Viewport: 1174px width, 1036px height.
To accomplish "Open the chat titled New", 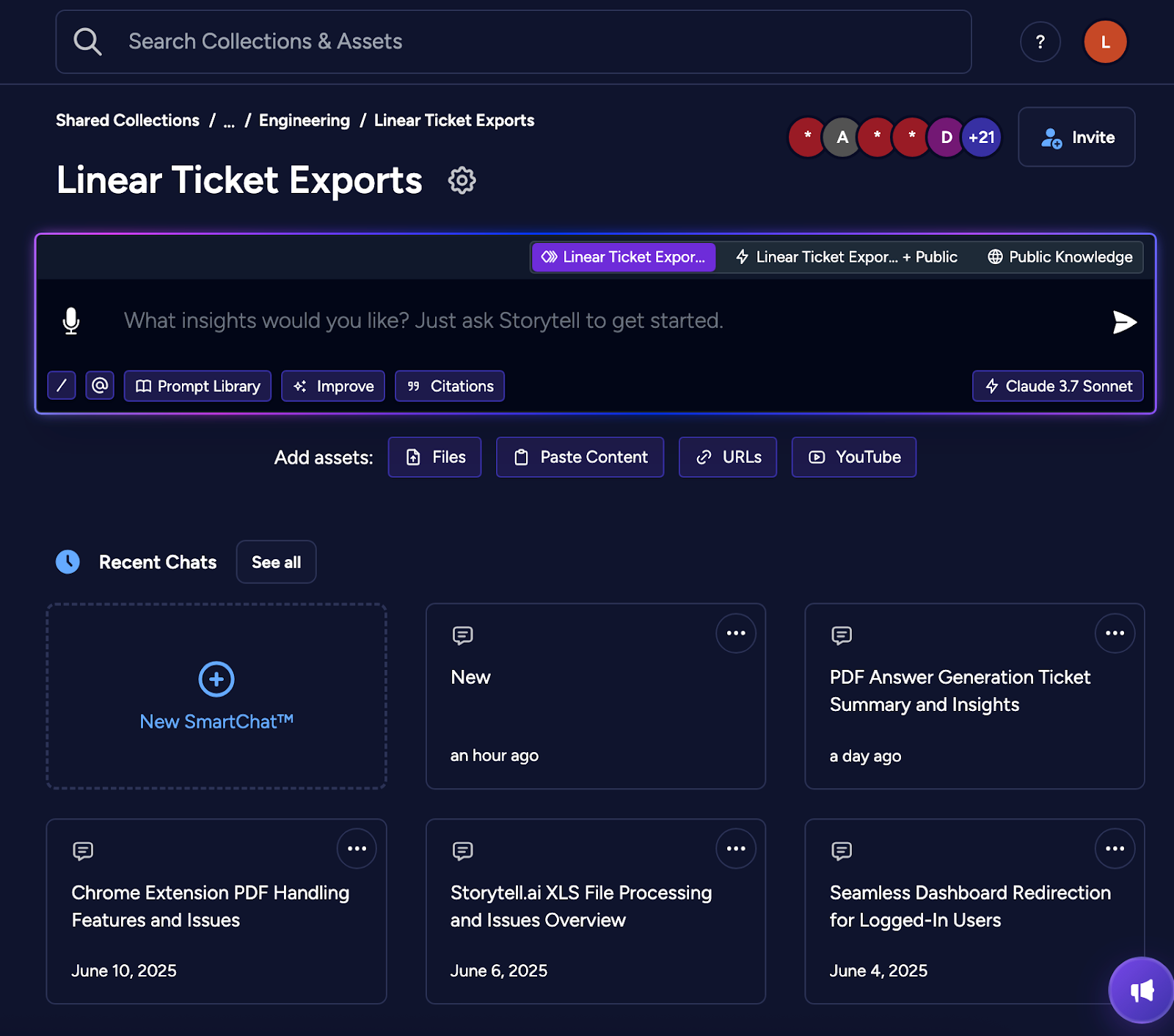I will tap(596, 696).
